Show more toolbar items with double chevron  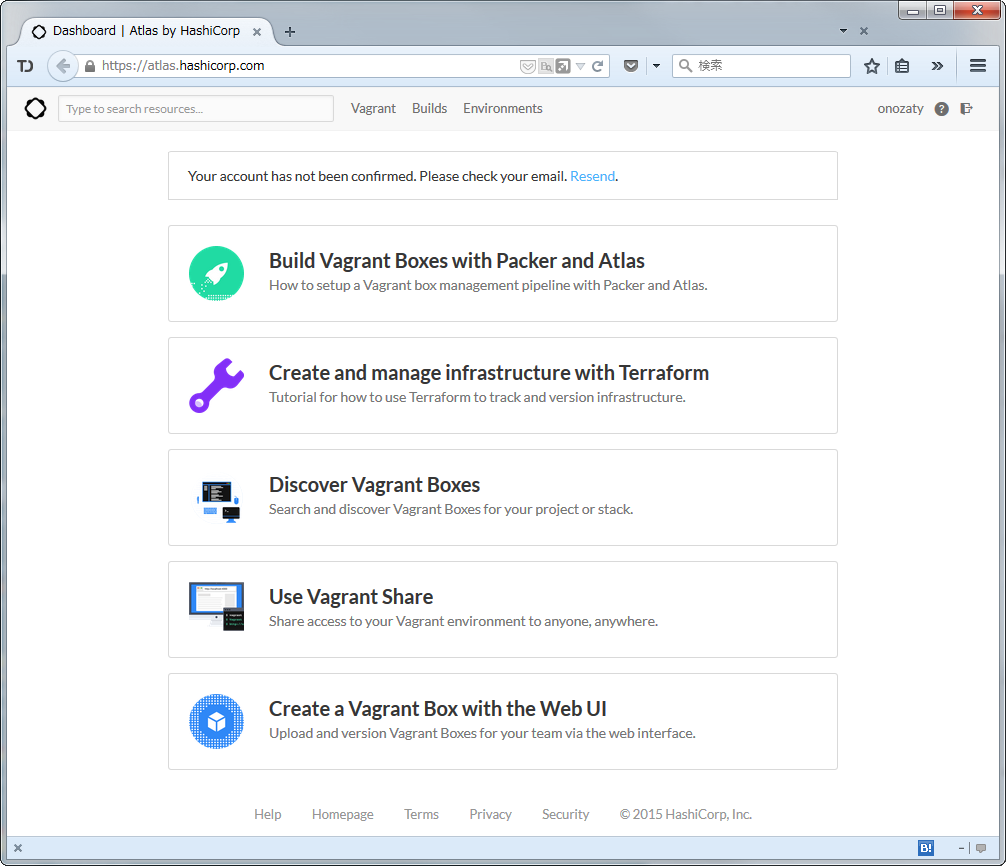pos(937,66)
